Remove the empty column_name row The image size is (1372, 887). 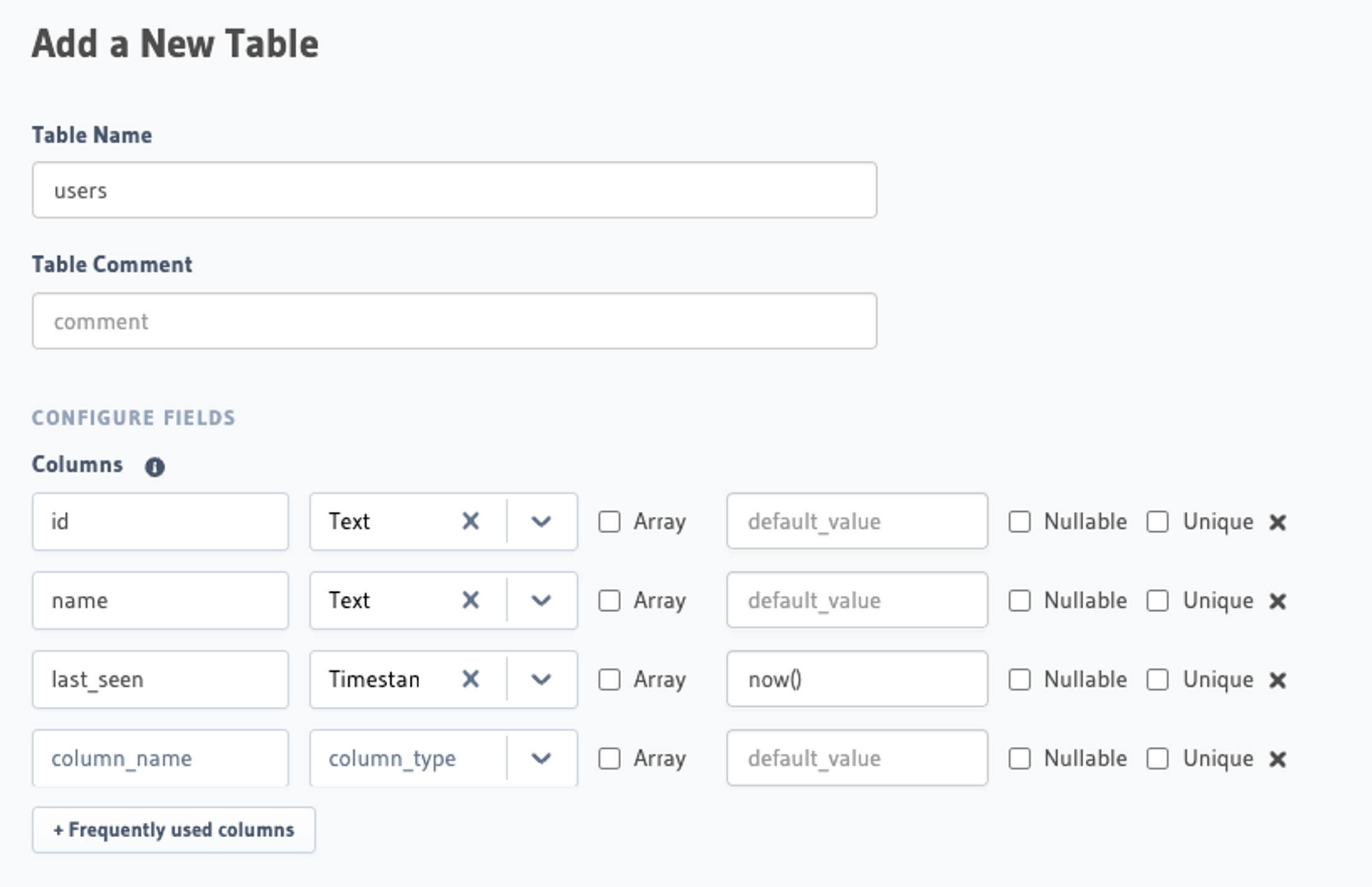(1277, 759)
